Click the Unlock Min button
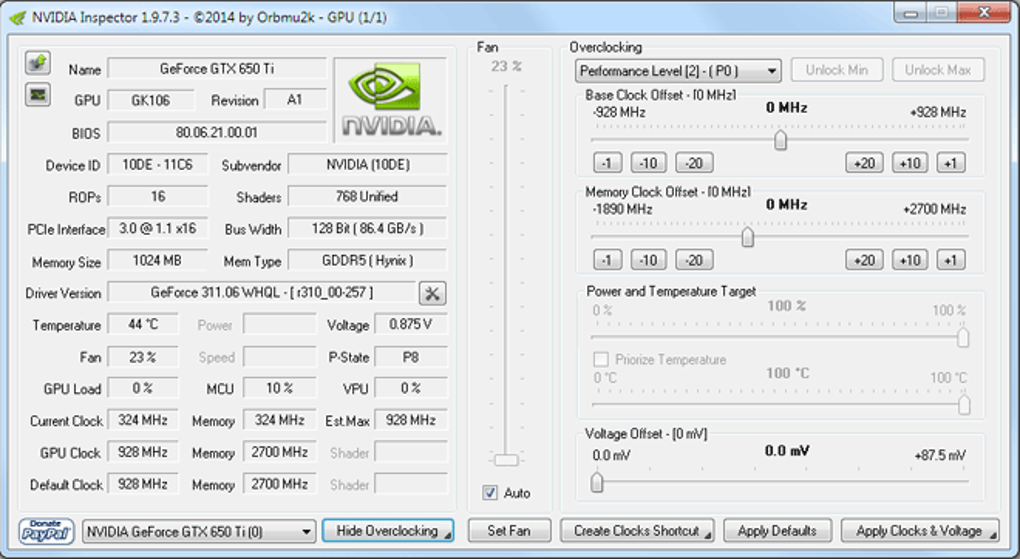 pyautogui.click(x=837, y=70)
